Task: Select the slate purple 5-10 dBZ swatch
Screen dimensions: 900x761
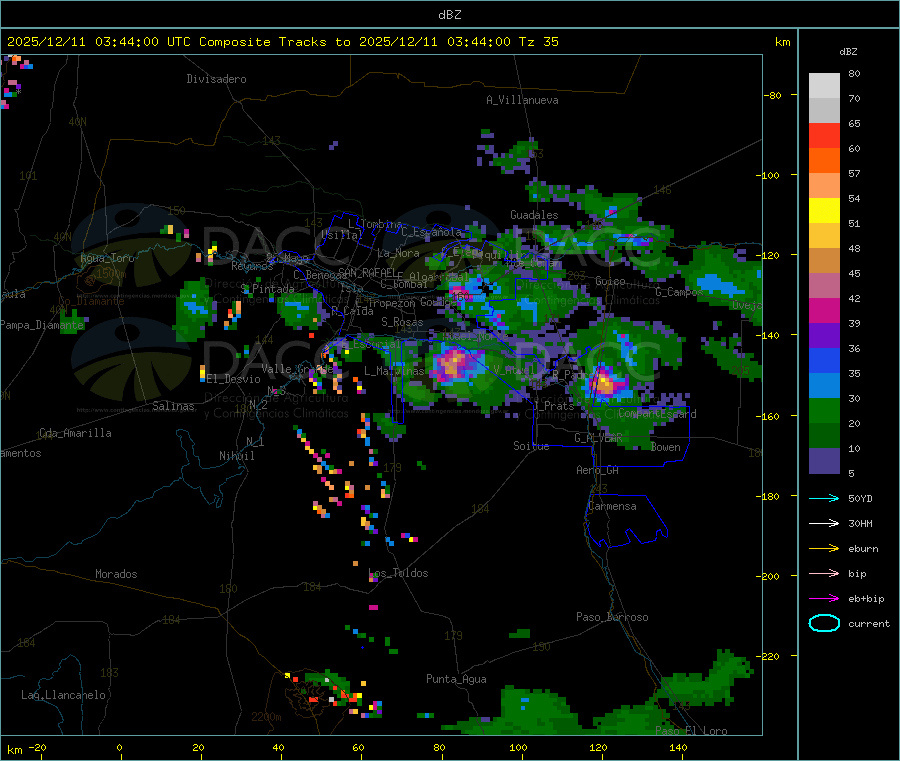Action: pos(824,461)
